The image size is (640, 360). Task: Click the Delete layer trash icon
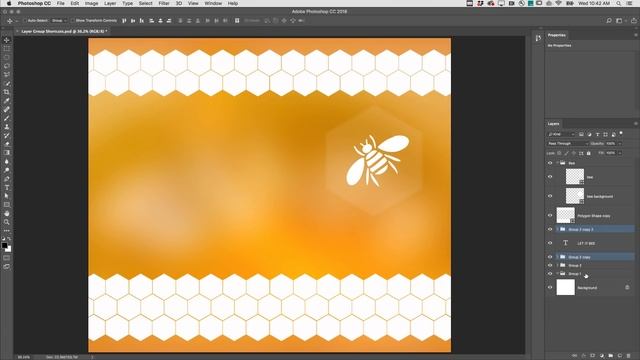(x=628, y=356)
